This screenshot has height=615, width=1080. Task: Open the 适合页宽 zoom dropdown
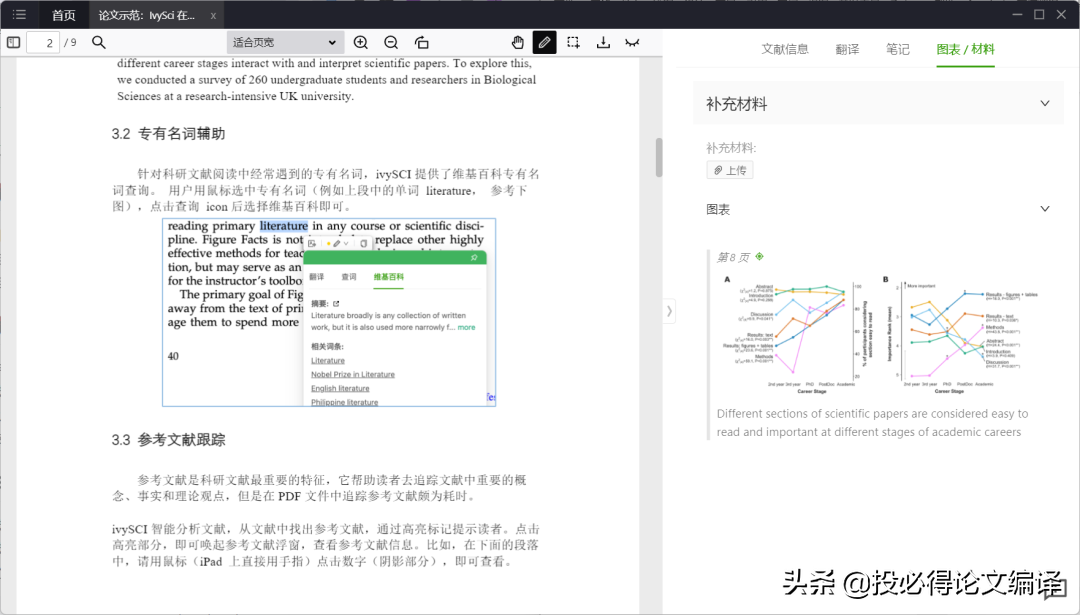point(285,43)
